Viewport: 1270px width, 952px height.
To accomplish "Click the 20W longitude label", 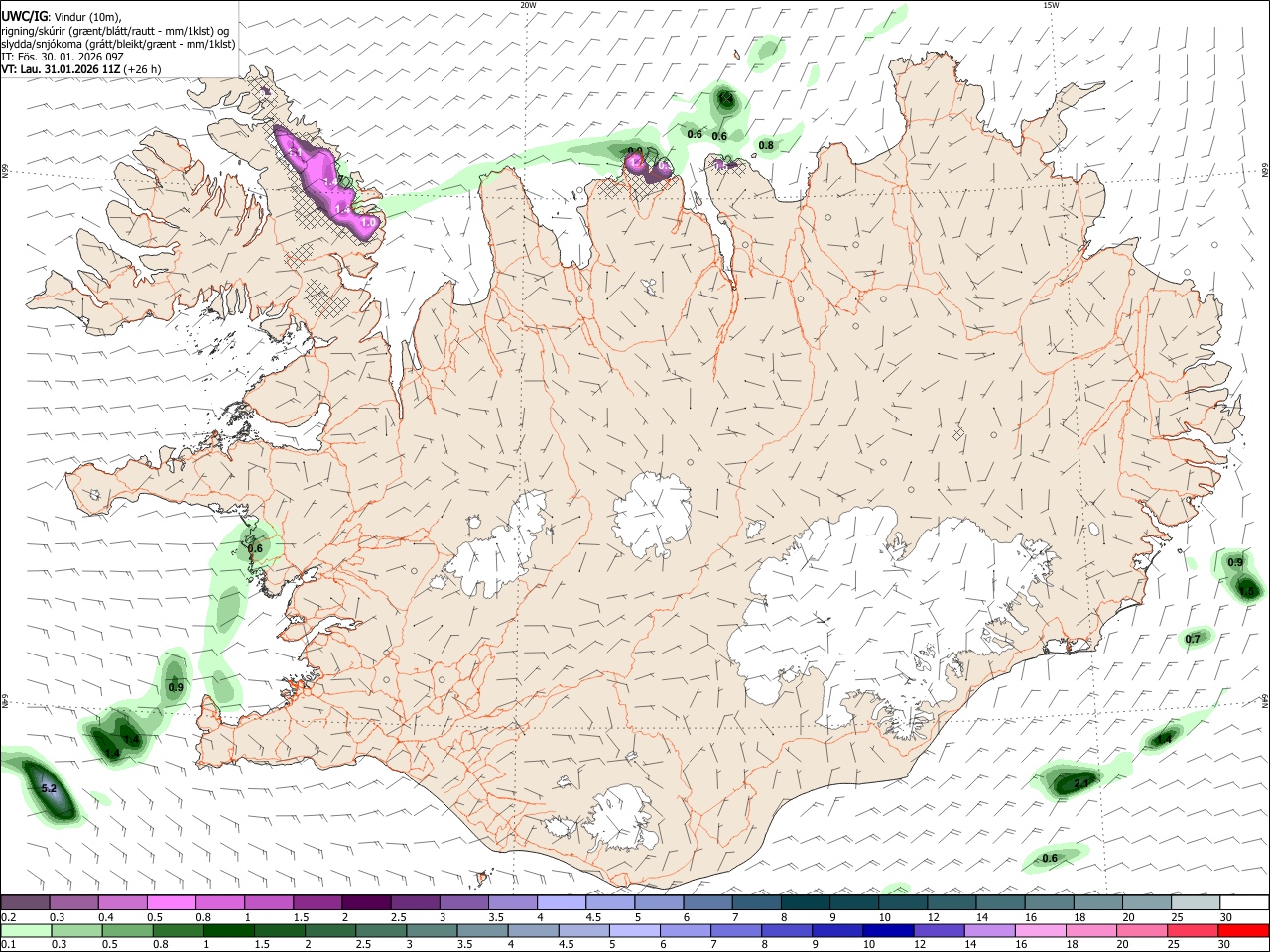I will point(528,5).
